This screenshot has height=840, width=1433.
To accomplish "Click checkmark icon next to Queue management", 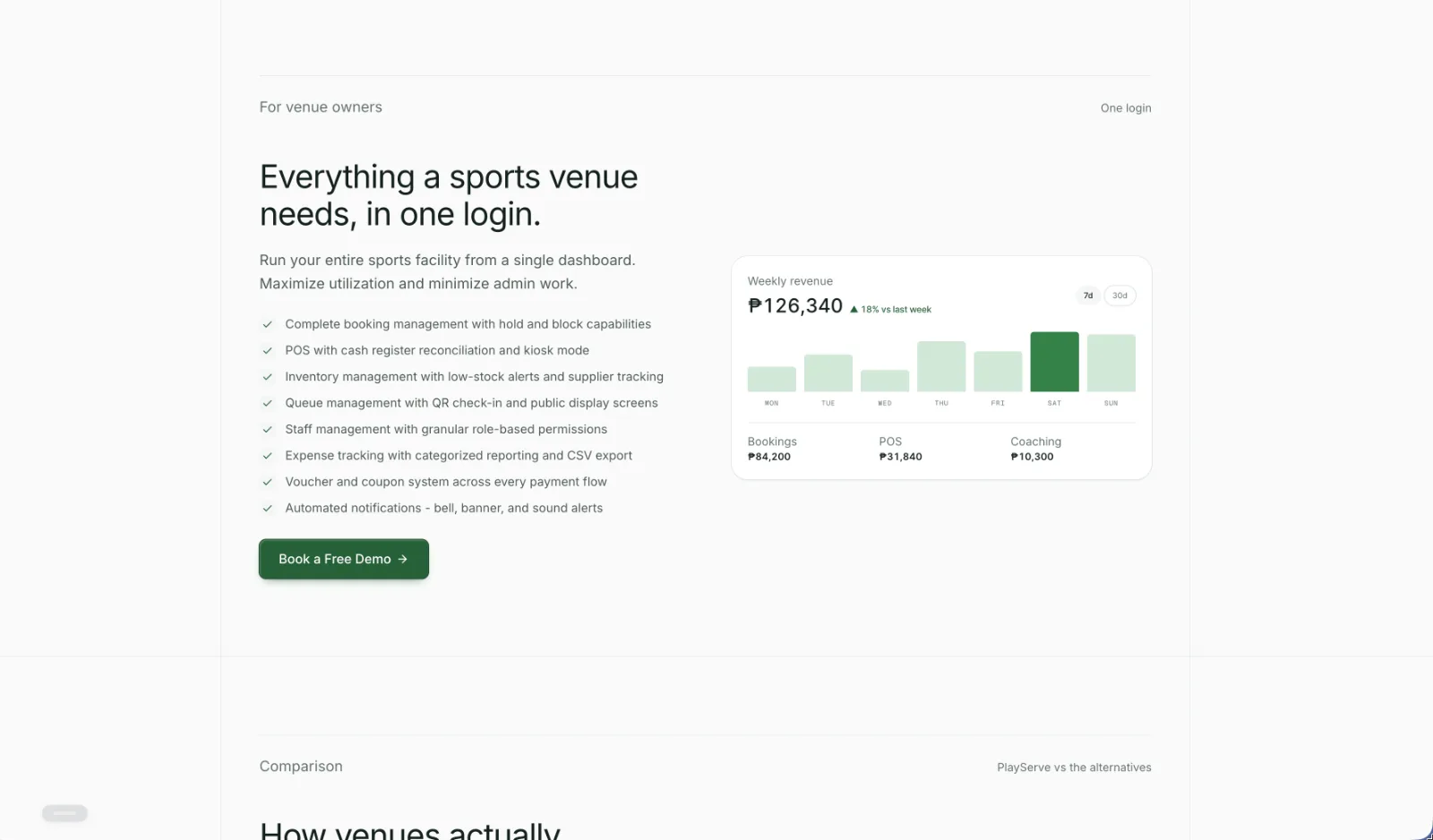I will pyautogui.click(x=267, y=403).
